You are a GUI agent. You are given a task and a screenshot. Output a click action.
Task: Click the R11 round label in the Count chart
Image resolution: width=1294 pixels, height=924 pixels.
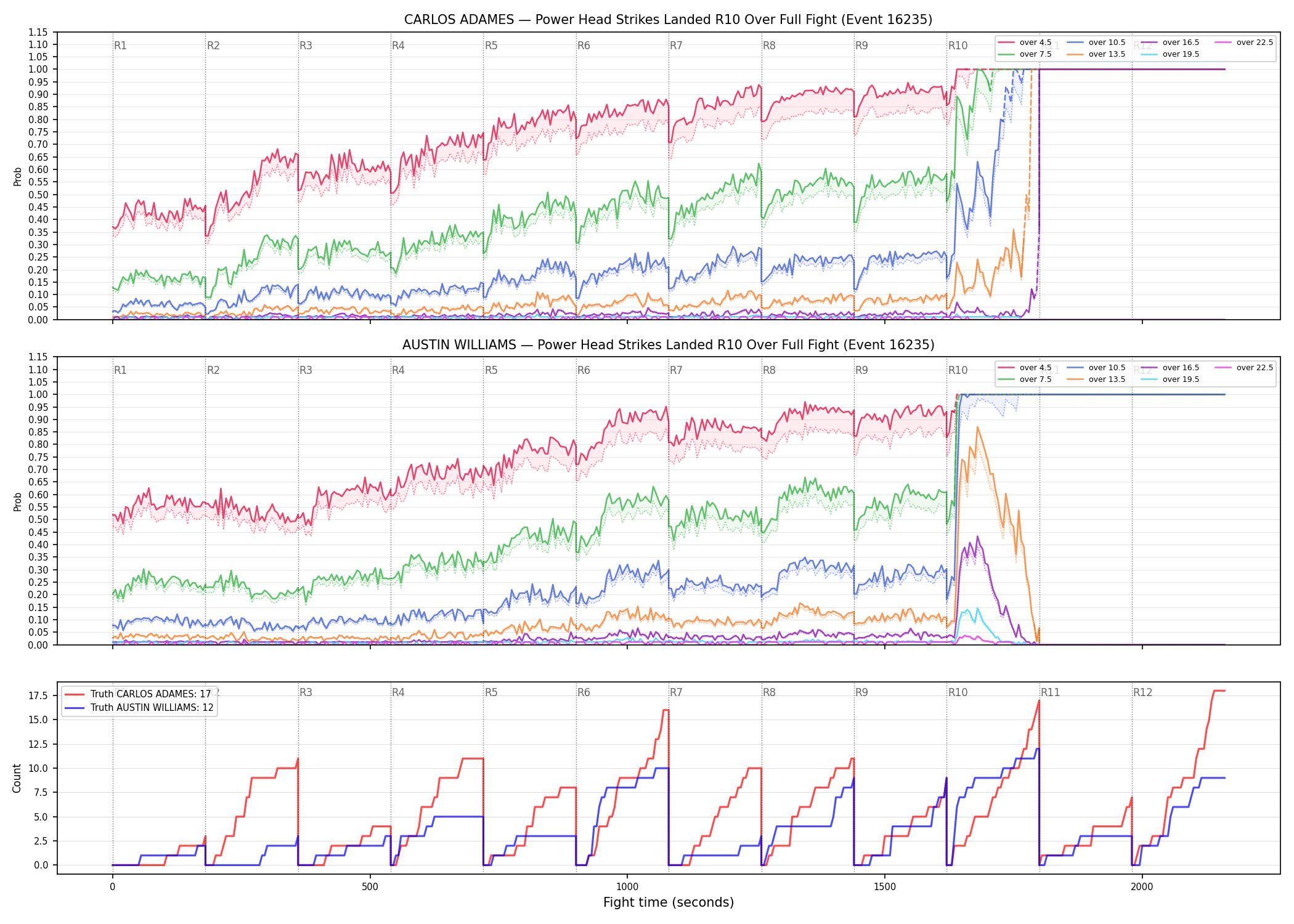(1051, 692)
